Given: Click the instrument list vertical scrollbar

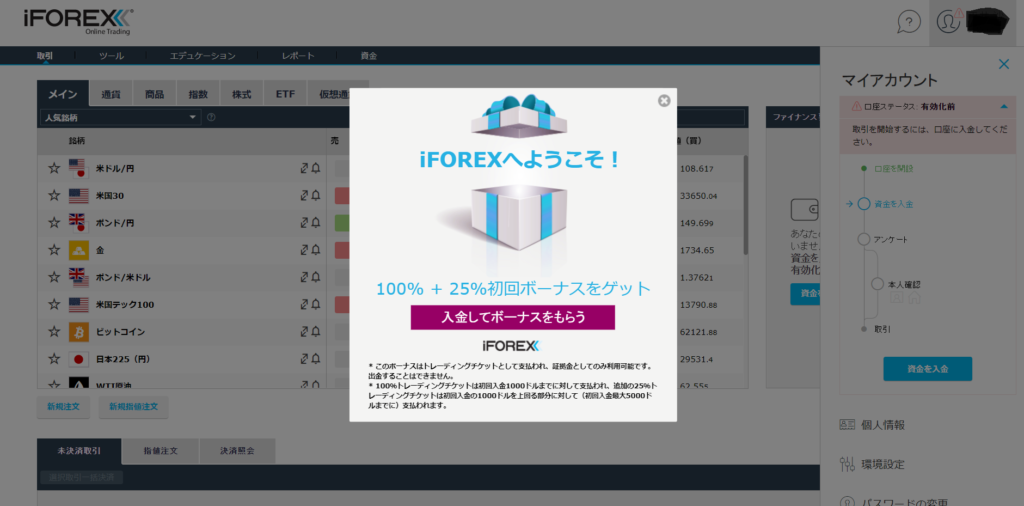Looking at the screenshot, I should (745, 206).
